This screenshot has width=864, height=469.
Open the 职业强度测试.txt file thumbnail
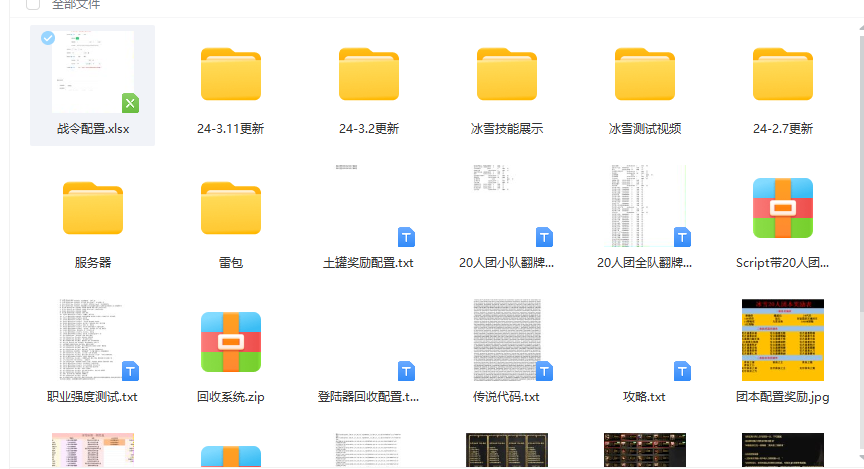[93, 341]
